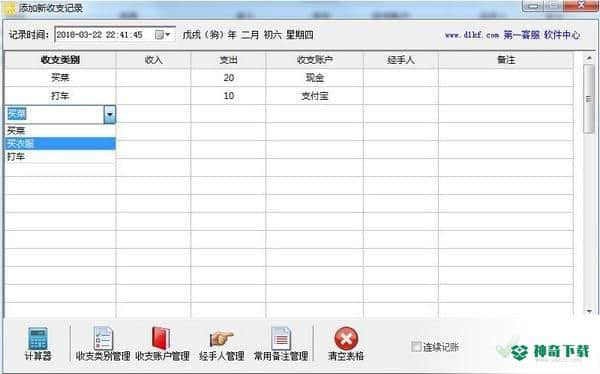Select the 打车 cell in second row

60,96
